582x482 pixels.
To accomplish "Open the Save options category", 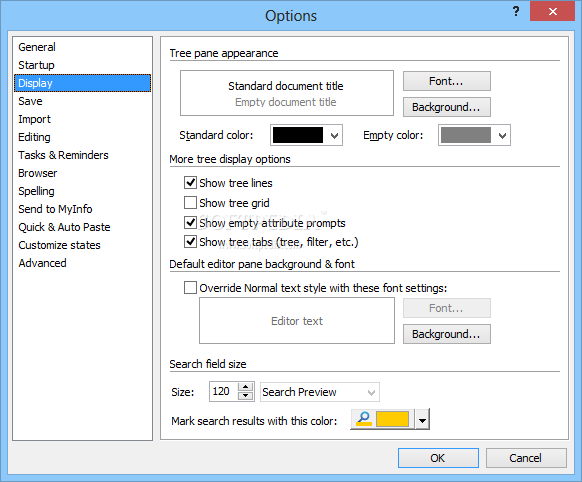I will 82,101.
